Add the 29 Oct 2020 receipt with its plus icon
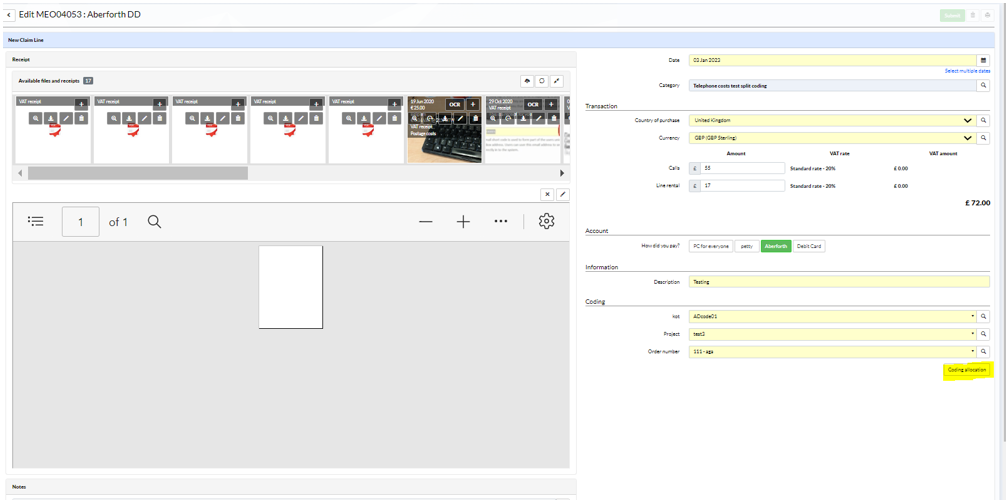1006x500 pixels. [x=550, y=104]
